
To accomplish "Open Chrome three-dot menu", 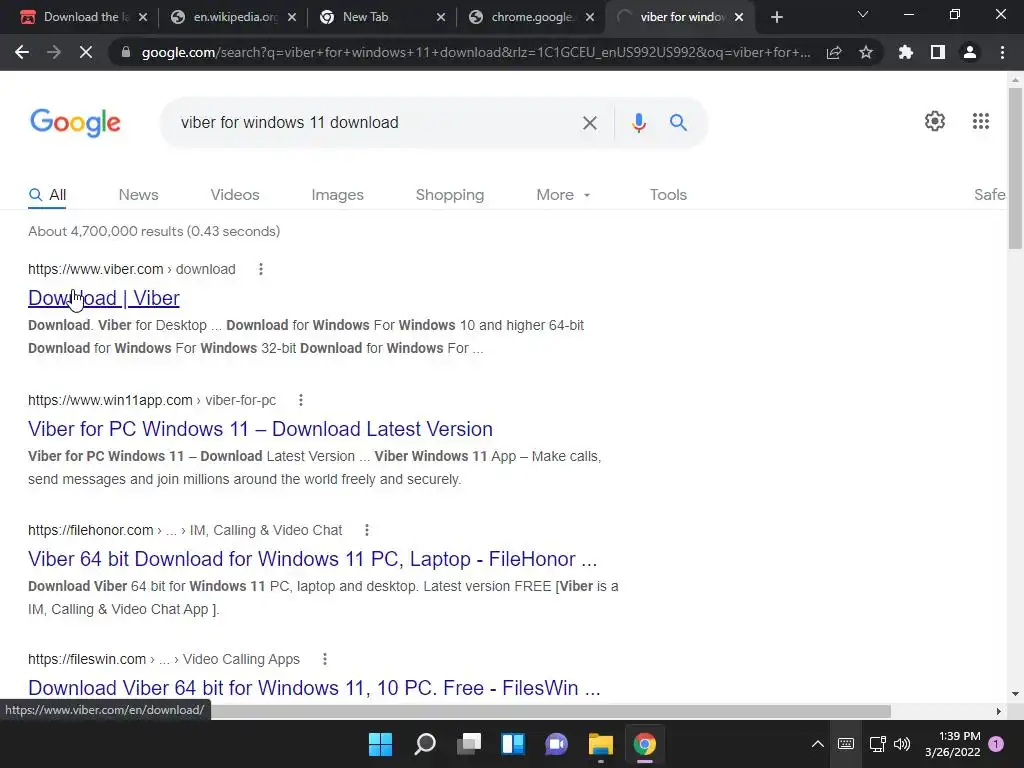I will tap(1002, 52).
